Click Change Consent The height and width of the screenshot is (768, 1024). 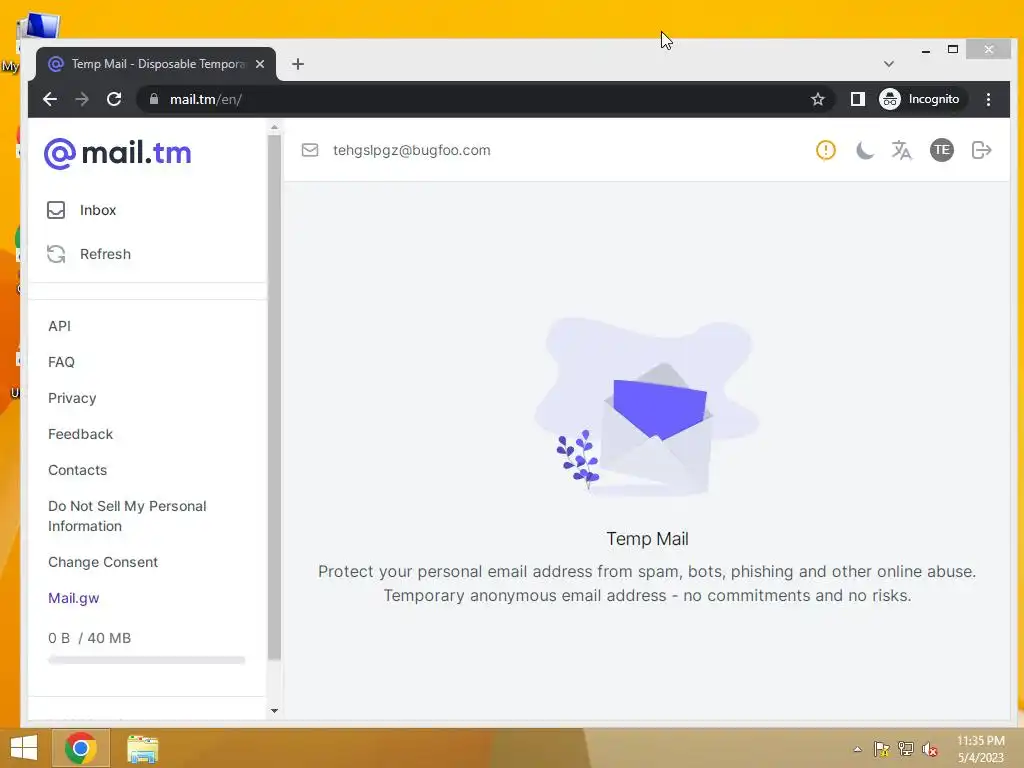pos(103,562)
